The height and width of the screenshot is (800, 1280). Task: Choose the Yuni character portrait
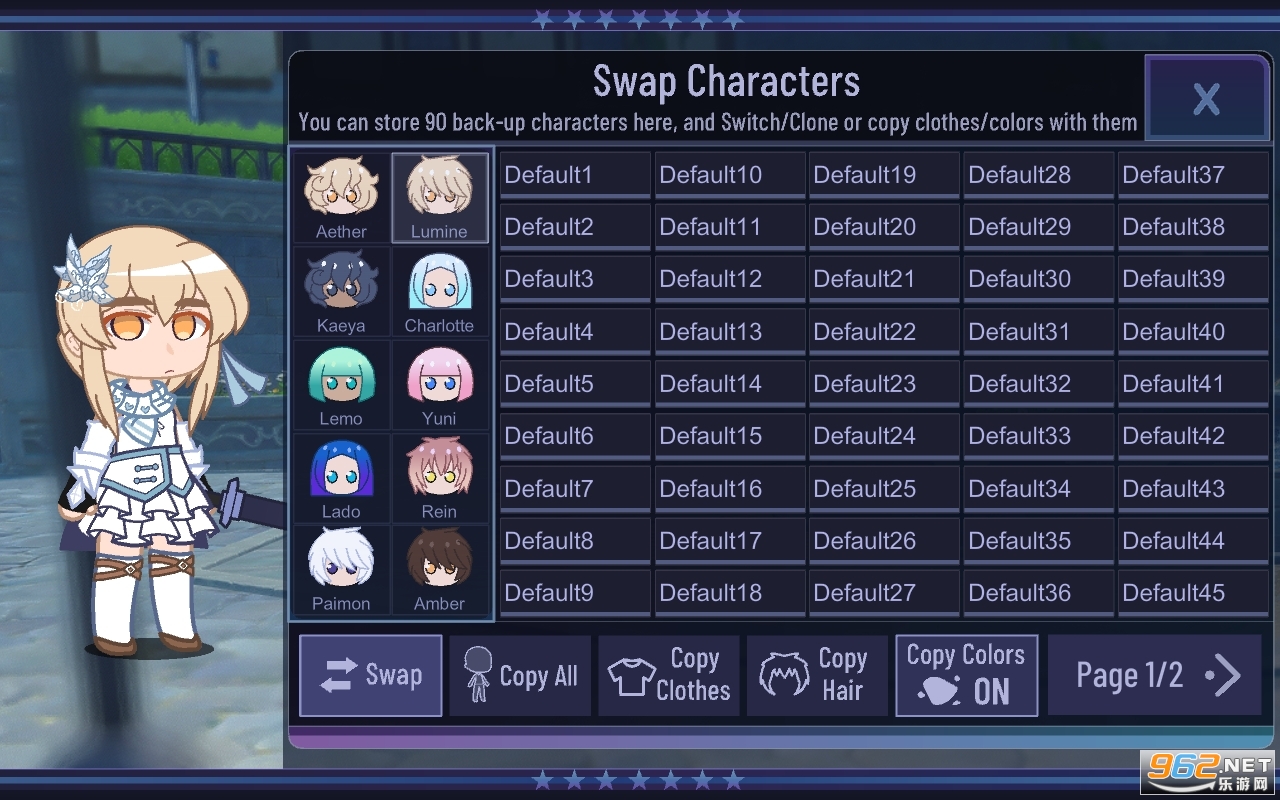(439, 385)
